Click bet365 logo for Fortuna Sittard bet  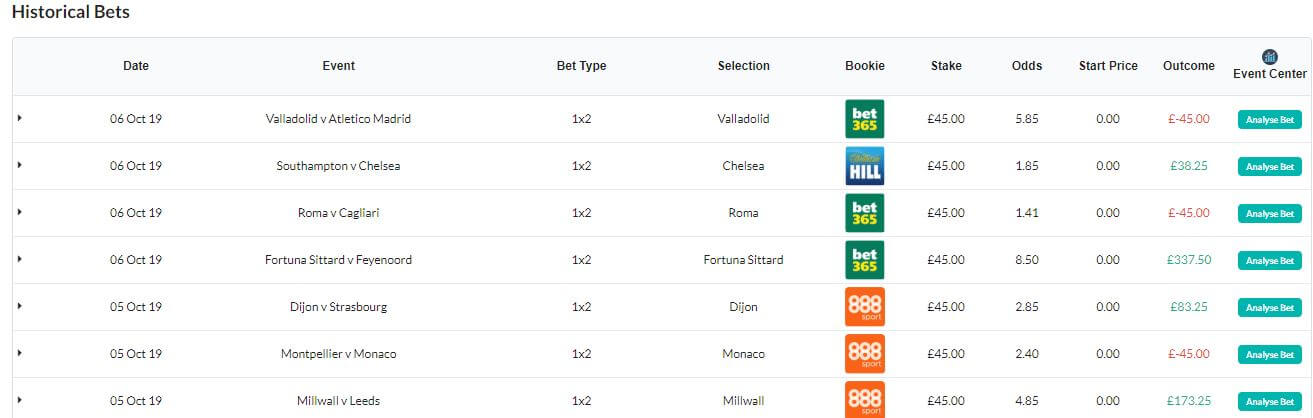(864, 260)
